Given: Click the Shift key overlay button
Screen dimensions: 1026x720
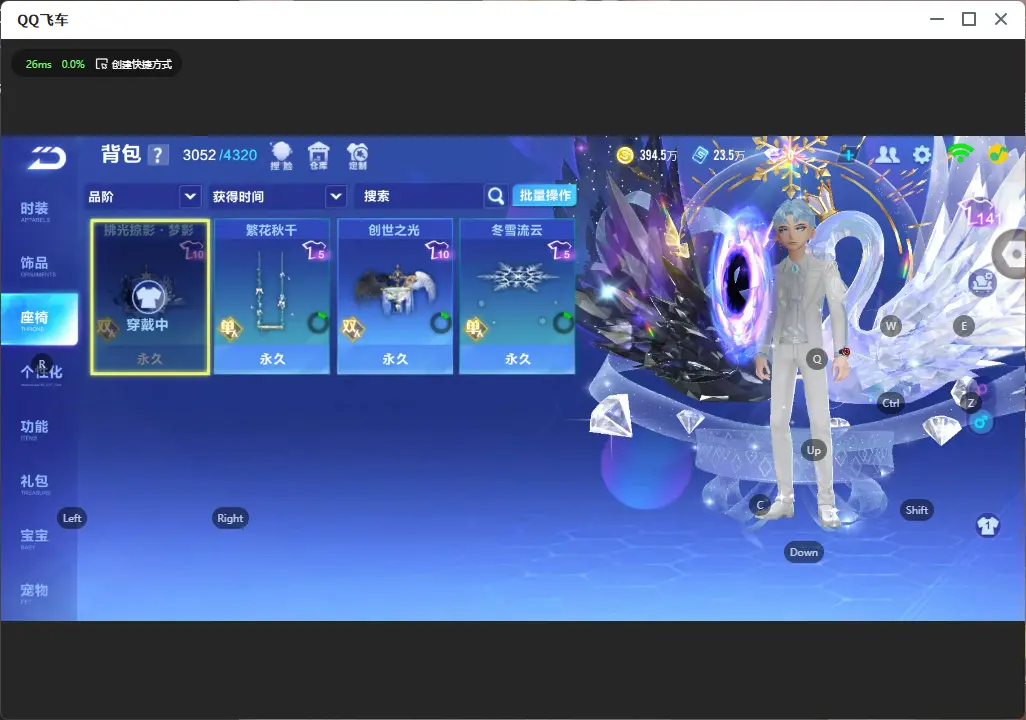Looking at the screenshot, I should (x=916, y=511).
